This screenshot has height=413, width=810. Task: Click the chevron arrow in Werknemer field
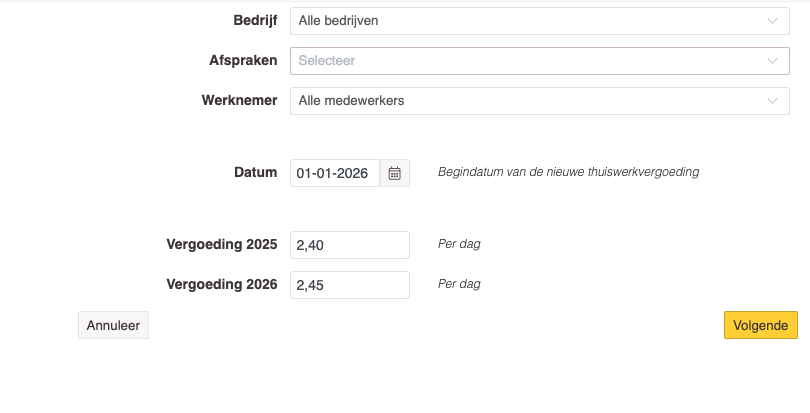click(x=771, y=101)
